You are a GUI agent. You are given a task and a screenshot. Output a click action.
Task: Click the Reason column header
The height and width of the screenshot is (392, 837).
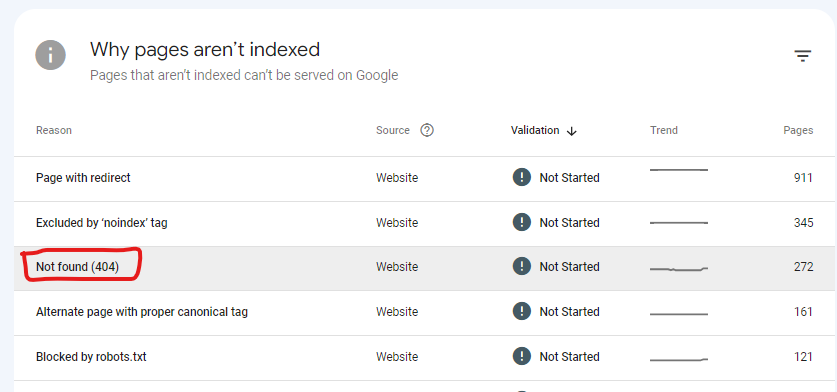point(53,130)
